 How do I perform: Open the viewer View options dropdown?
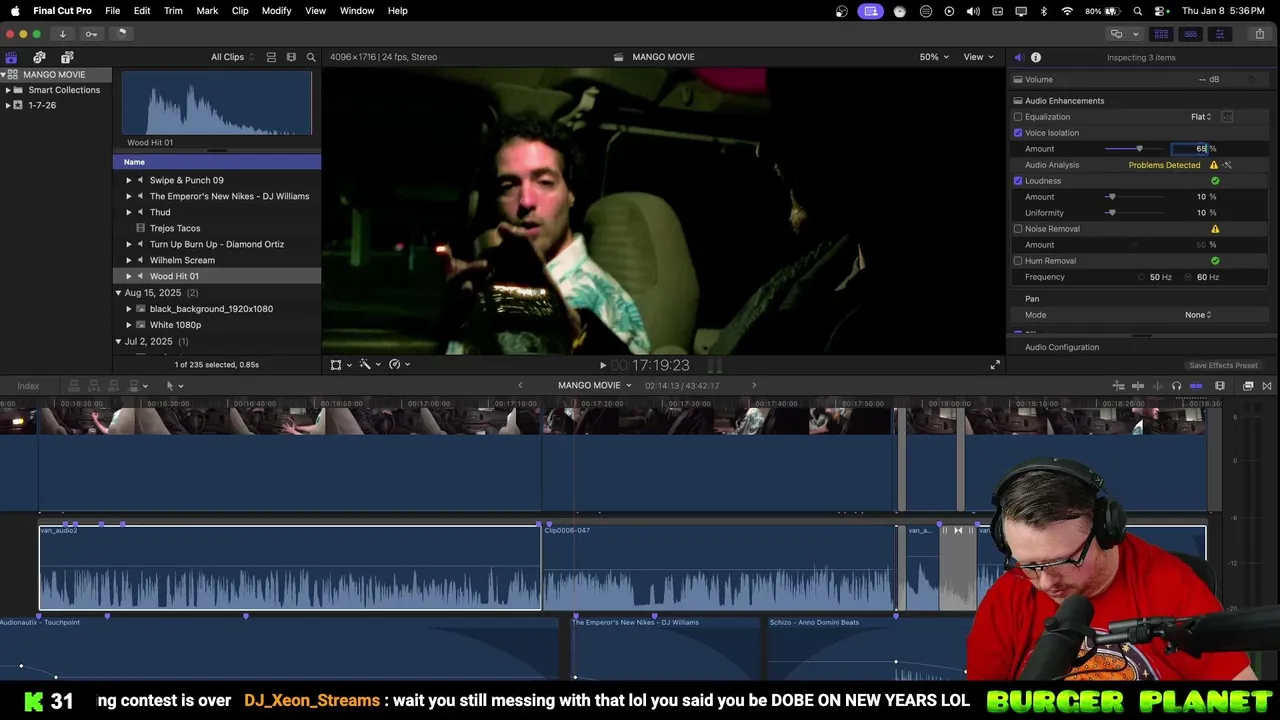tap(978, 57)
